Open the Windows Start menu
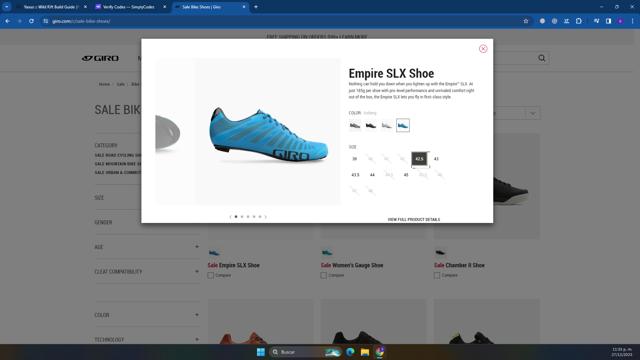This screenshot has height=360, width=640. (x=260, y=352)
